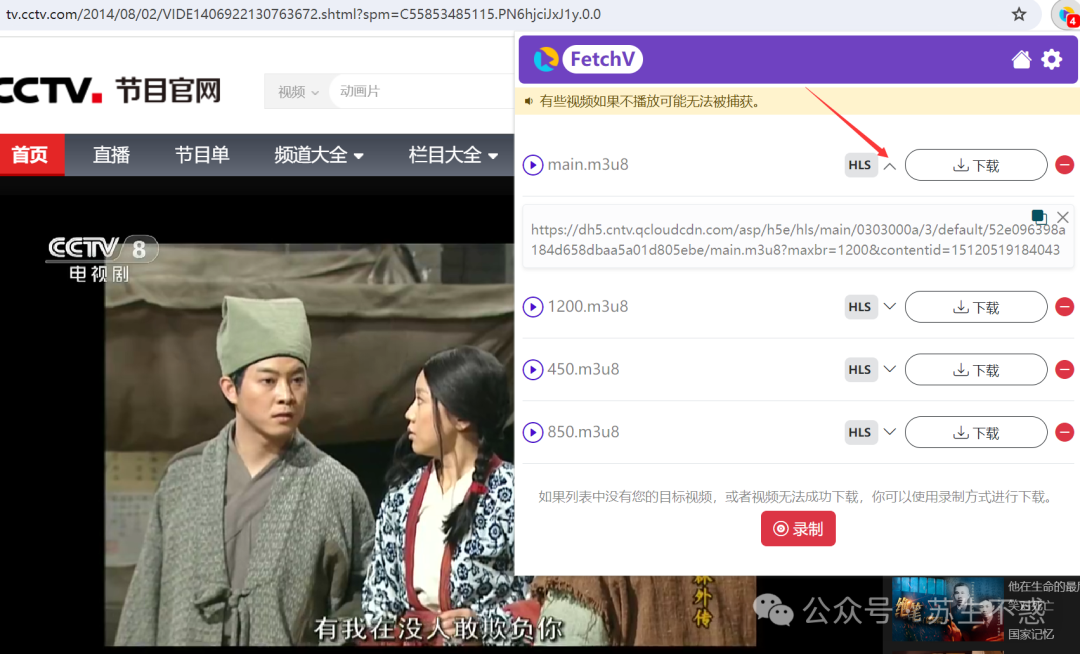1080x654 pixels.
Task: Open the 直播 tab
Action: (x=112, y=155)
